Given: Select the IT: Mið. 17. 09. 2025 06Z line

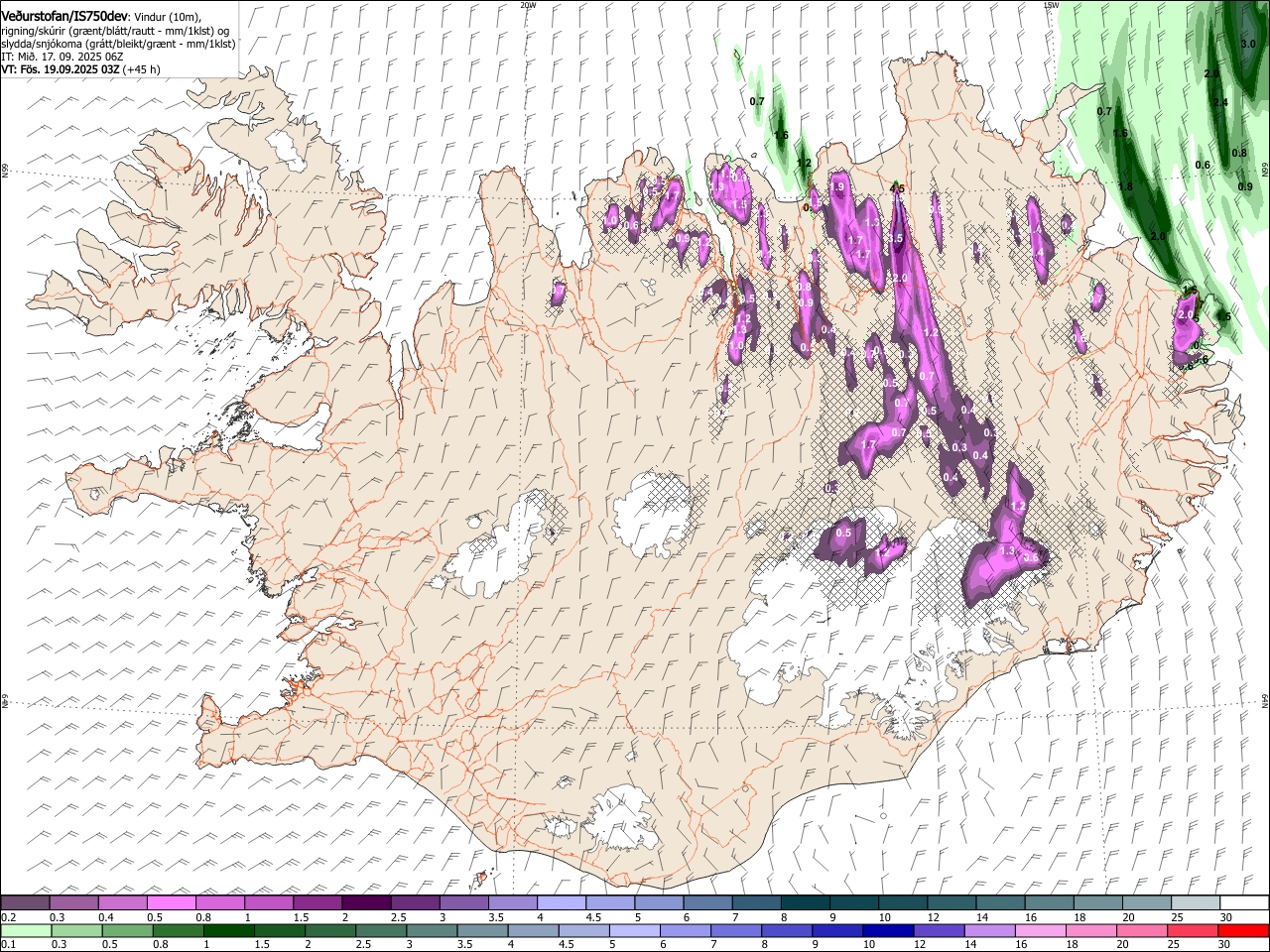Looking at the screenshot, I should (62, 57).
